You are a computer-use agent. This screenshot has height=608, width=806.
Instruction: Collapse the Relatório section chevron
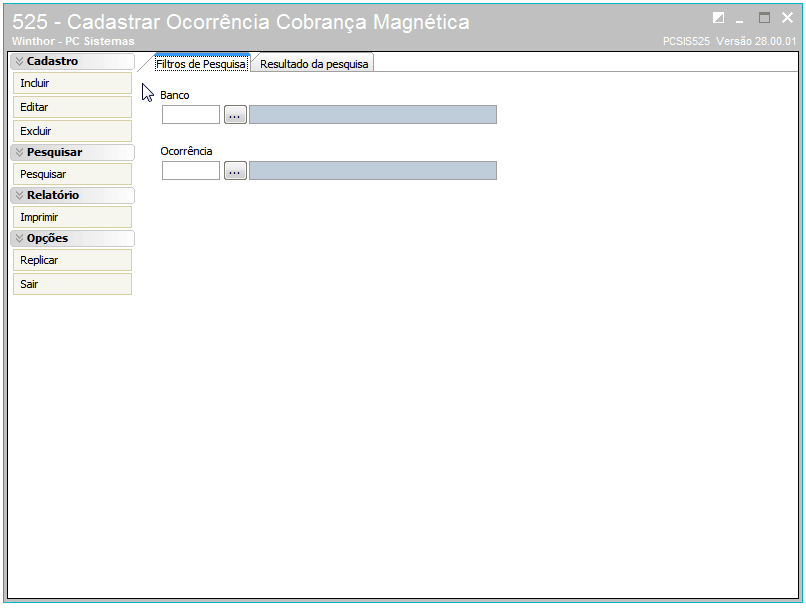pos(19,195)
